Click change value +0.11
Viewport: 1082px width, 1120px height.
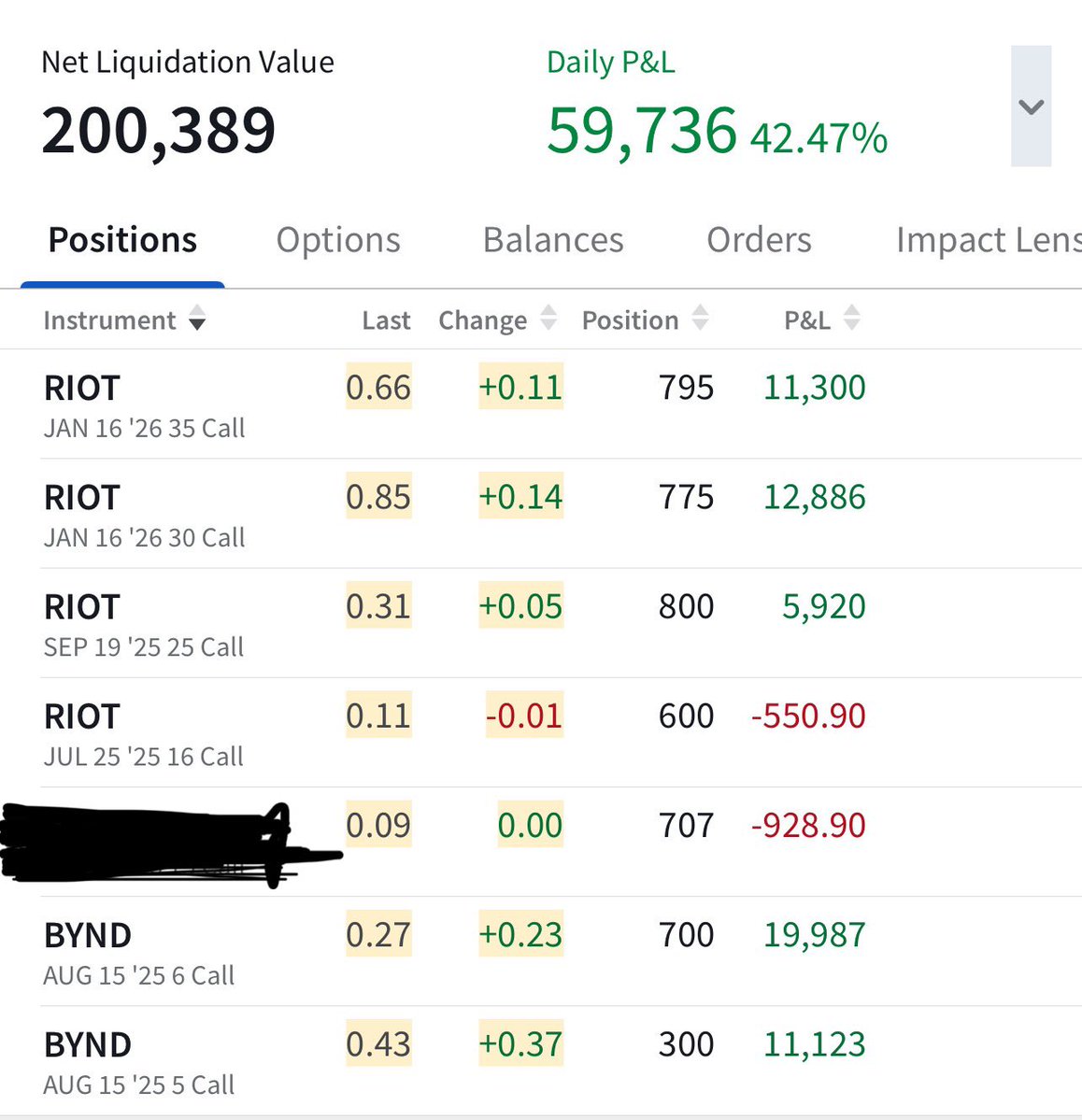click(x=521, y=387)
